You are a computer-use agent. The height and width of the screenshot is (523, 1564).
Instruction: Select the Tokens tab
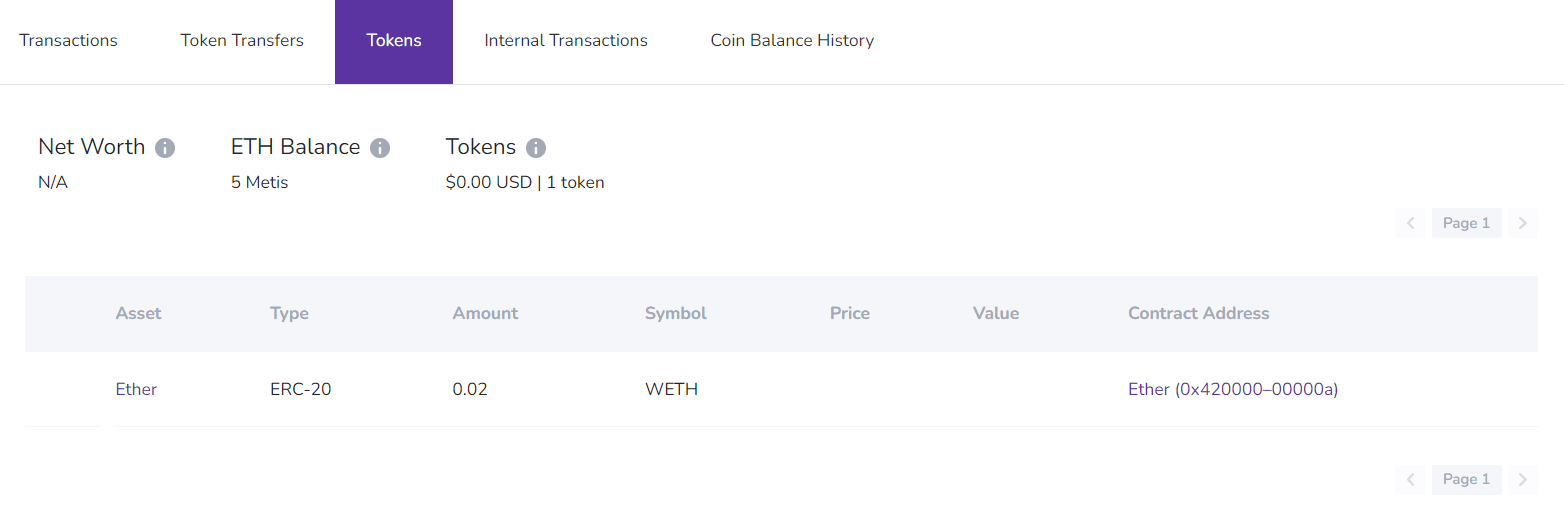point(394,41)
